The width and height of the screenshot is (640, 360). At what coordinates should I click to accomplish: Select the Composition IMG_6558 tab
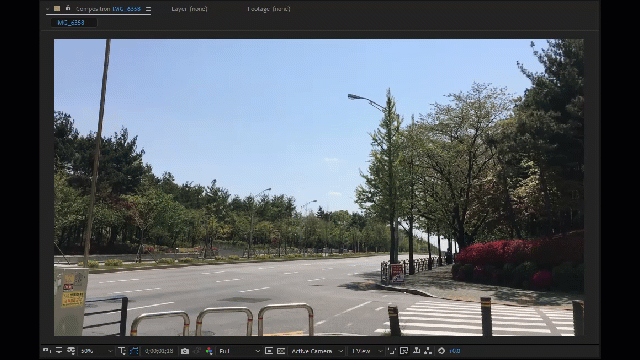click(108, 9)
